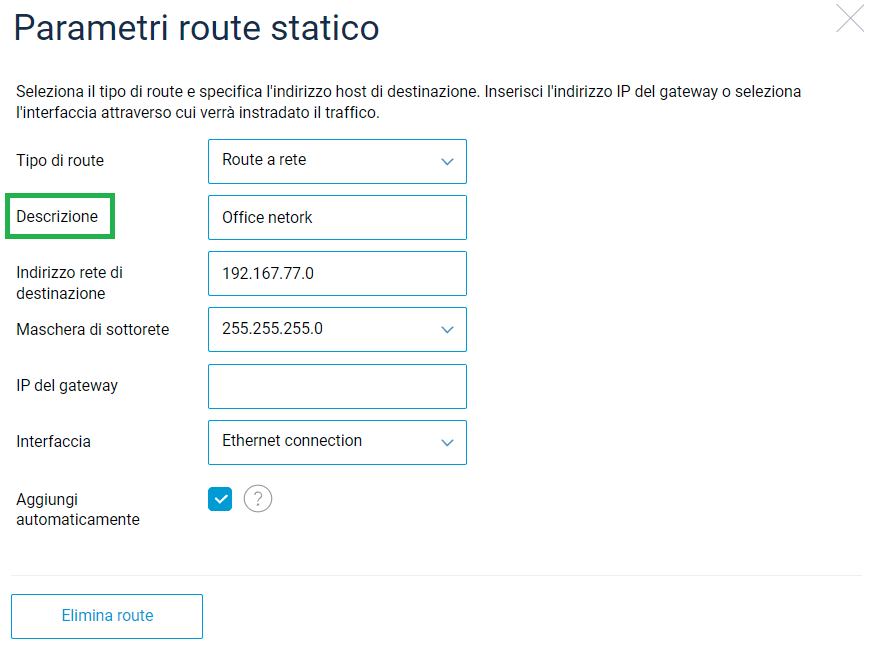This screenshot has height=654, width=870.
Task: Open the Tipo di route dropdown
Action: click(x=336, y=161)
